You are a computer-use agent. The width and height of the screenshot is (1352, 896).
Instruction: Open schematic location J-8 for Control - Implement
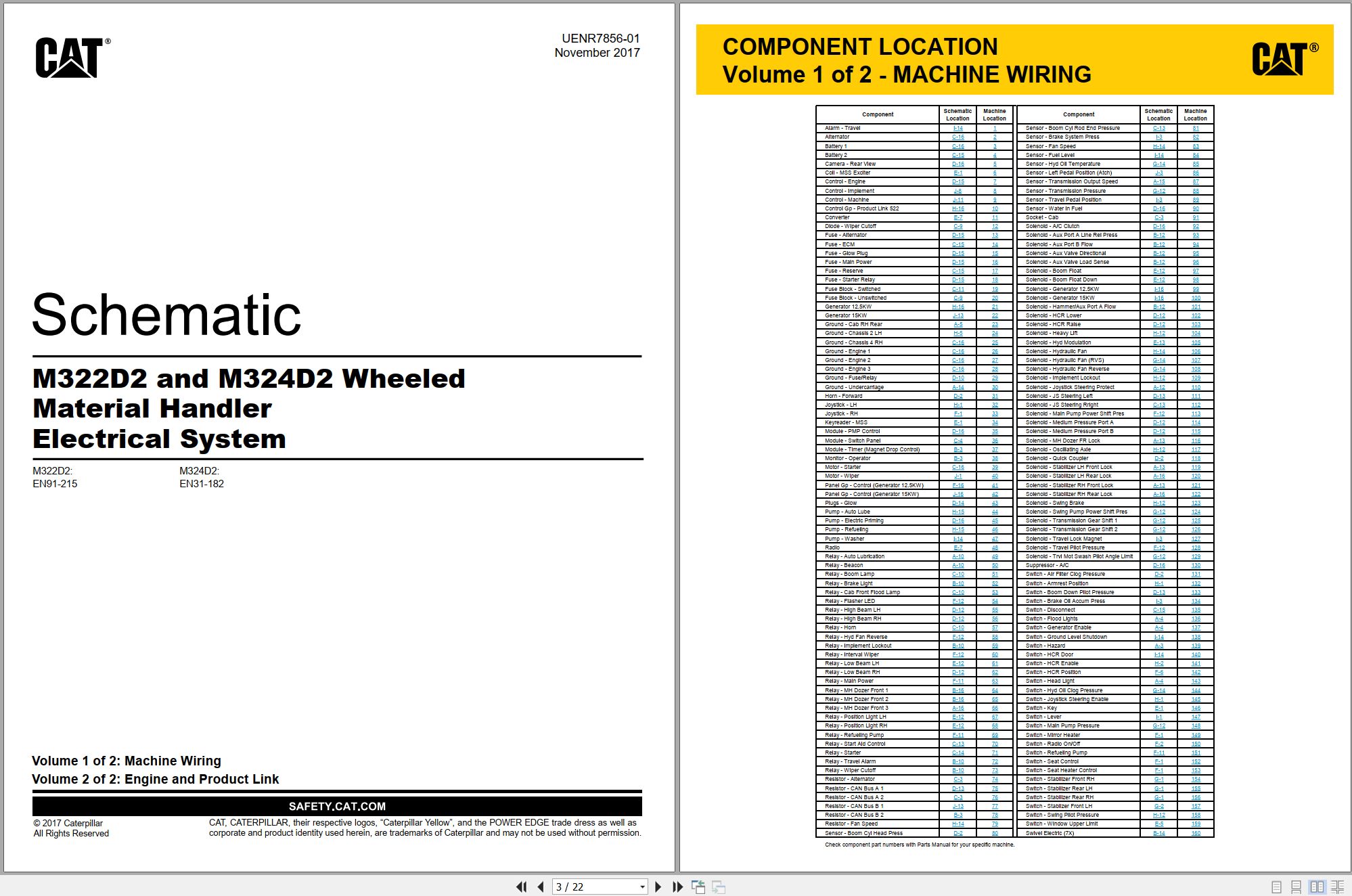[x=957, y=191]
